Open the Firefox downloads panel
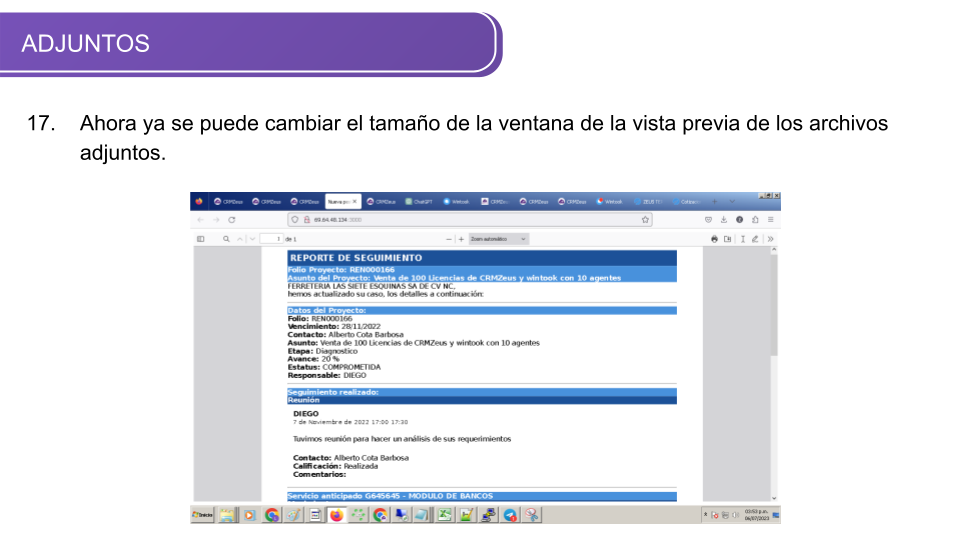This screenshot has height=540, width=960. point(724,220)
